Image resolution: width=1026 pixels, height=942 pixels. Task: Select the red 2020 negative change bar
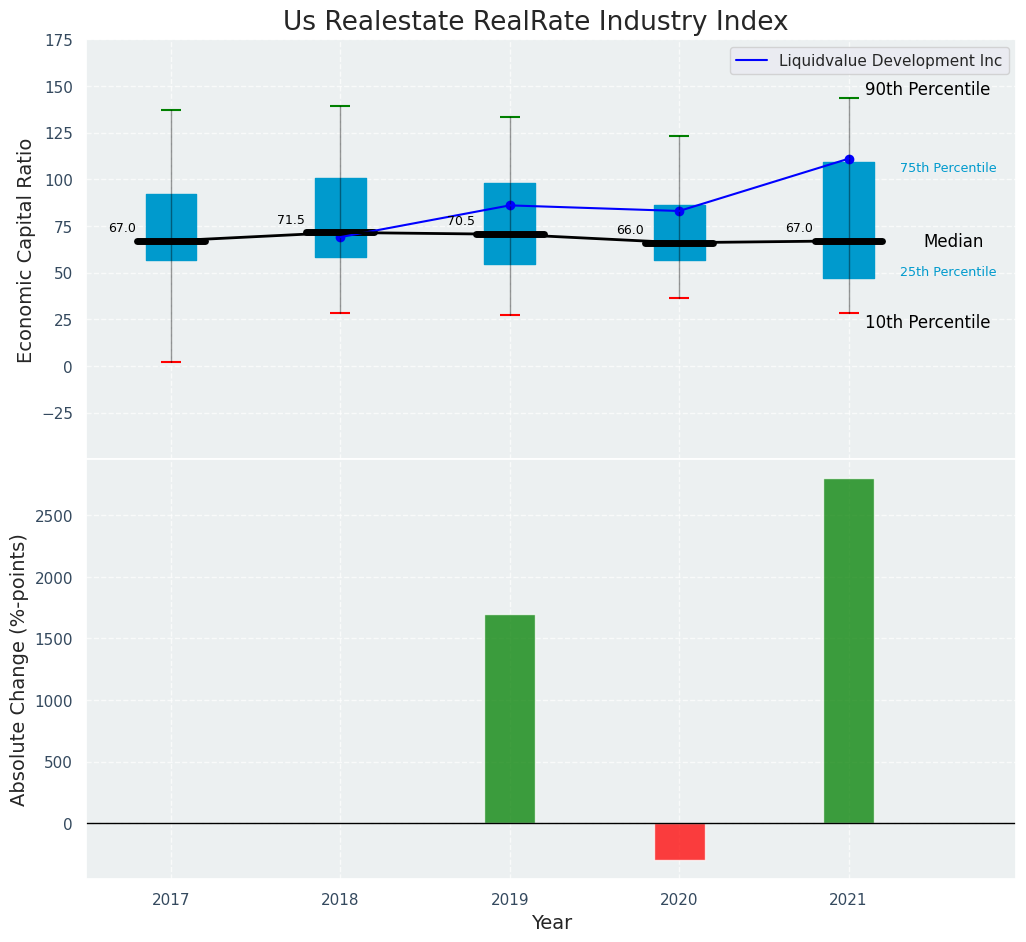click(680, 841)
